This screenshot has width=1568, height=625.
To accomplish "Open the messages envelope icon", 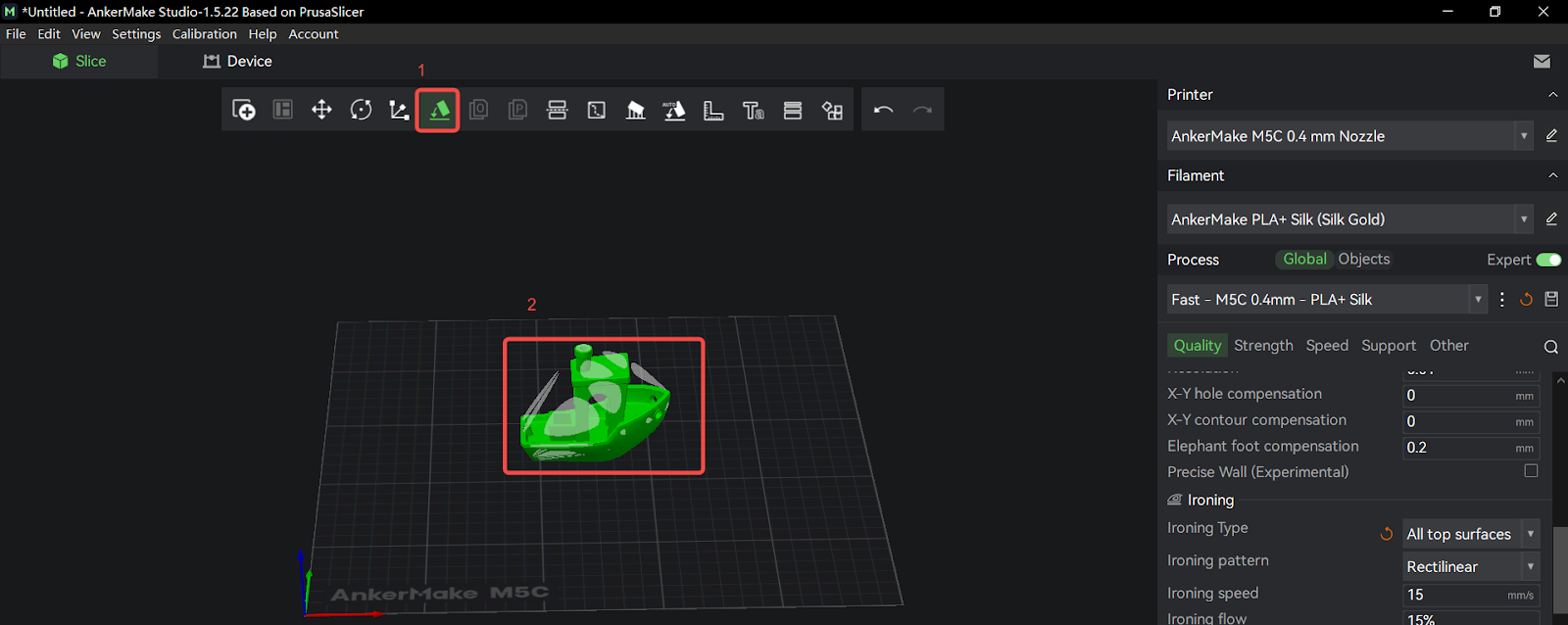I will [1542, 61].
